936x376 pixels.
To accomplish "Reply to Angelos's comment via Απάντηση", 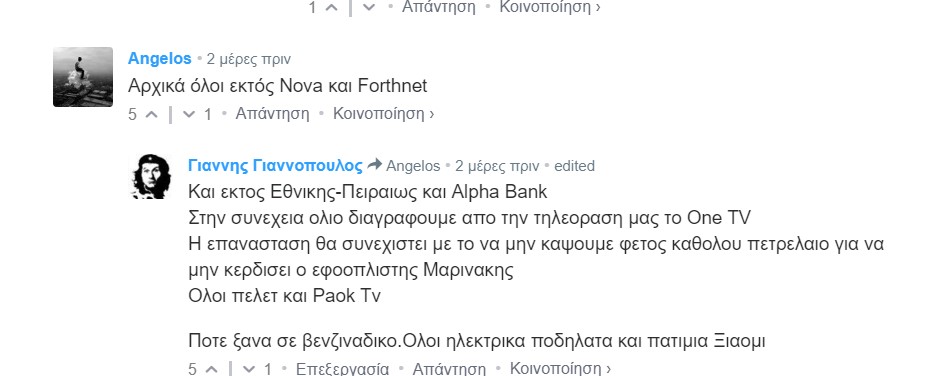I will pos(272,113).
